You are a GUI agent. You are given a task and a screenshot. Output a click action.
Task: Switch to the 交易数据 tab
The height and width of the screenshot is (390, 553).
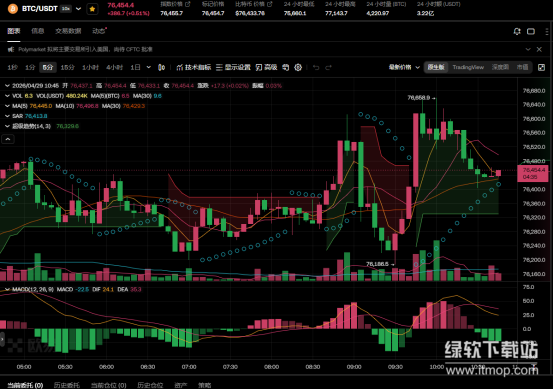68,31
